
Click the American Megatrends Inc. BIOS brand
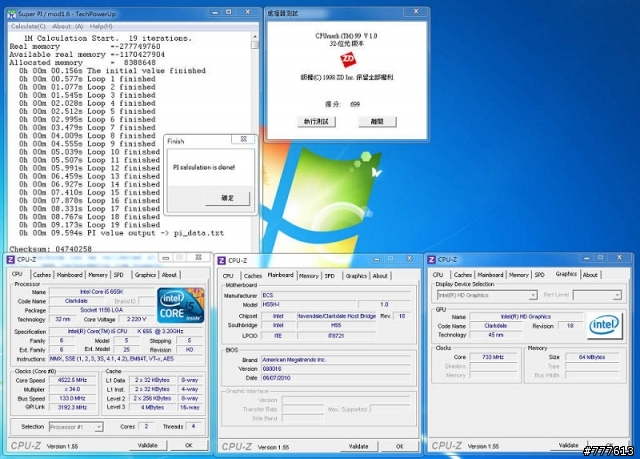(336, 360)
